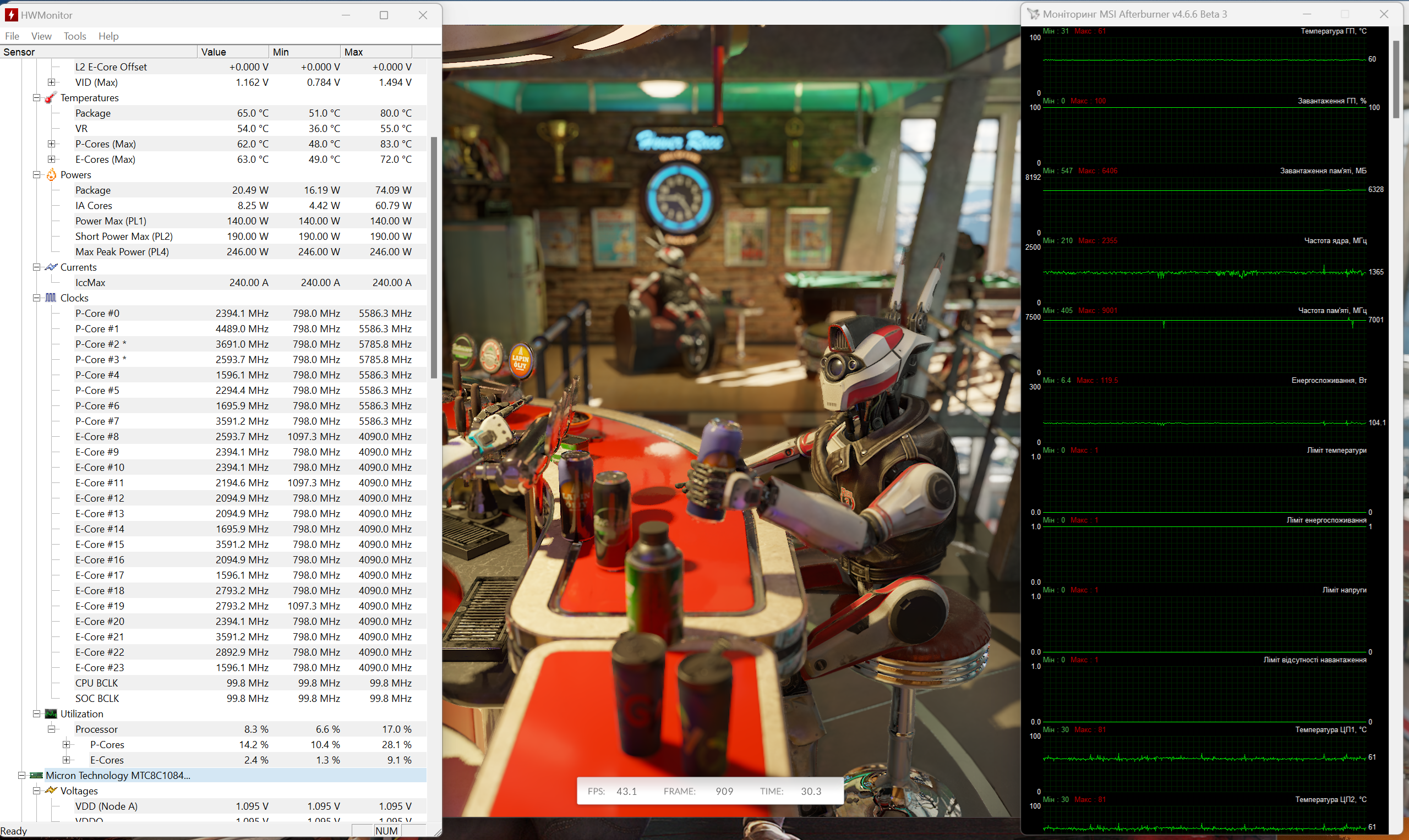This screenshot has height=840, width=1409.
Task: Select the P-Core #2 clock row
Action: 101,344
